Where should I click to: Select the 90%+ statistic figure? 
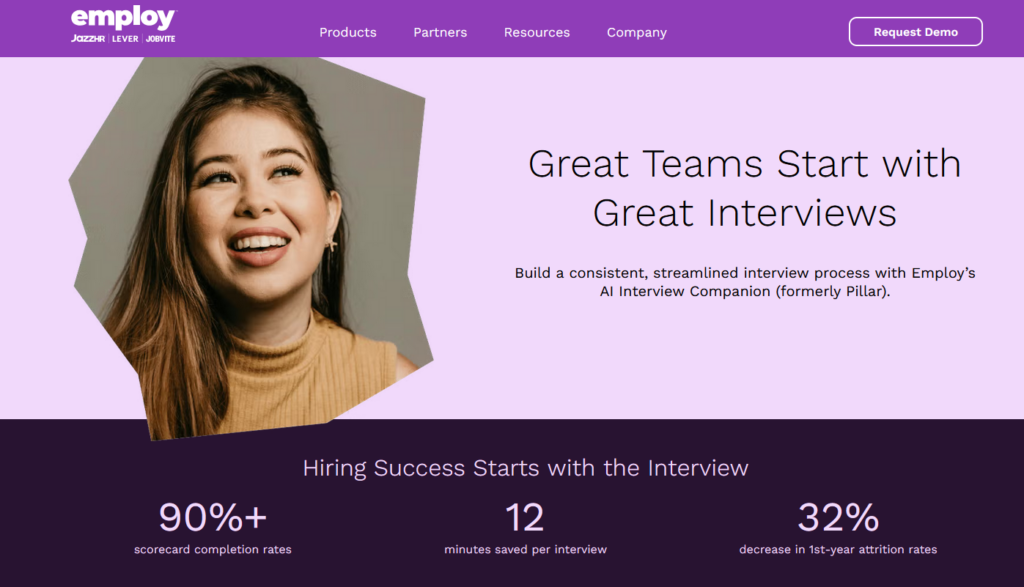point(213,517)
